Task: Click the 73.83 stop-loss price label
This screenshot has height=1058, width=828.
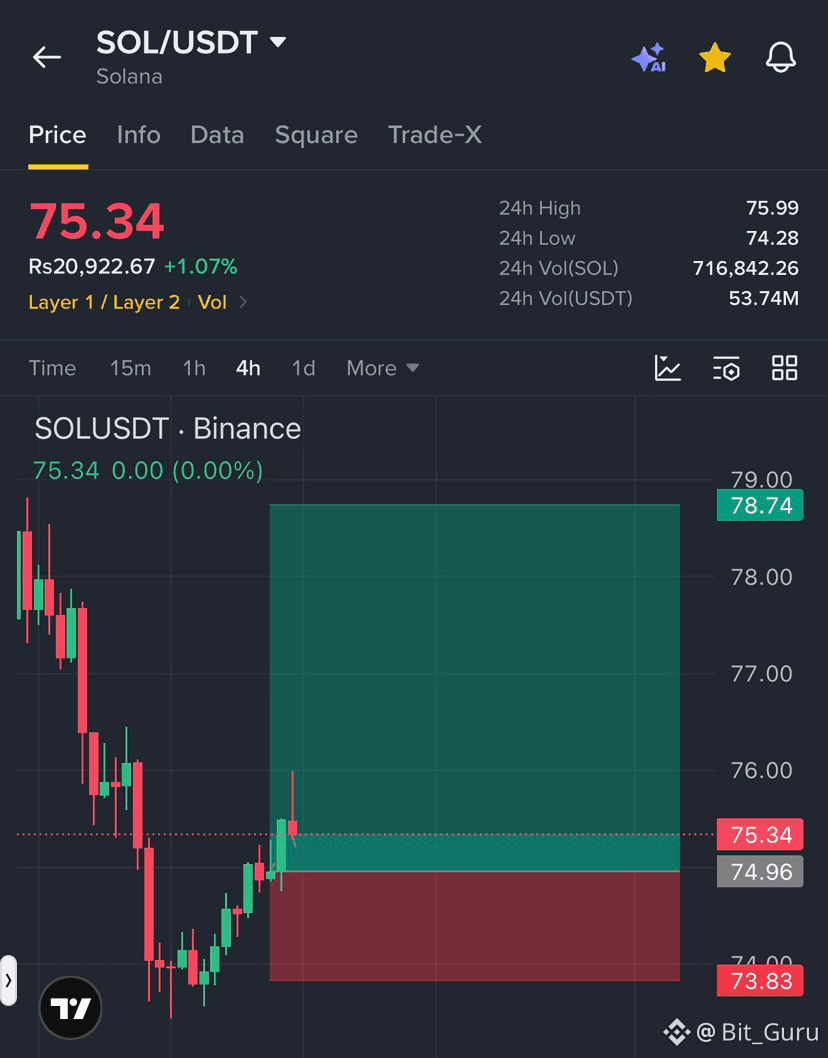Action: tap(761, 980)
